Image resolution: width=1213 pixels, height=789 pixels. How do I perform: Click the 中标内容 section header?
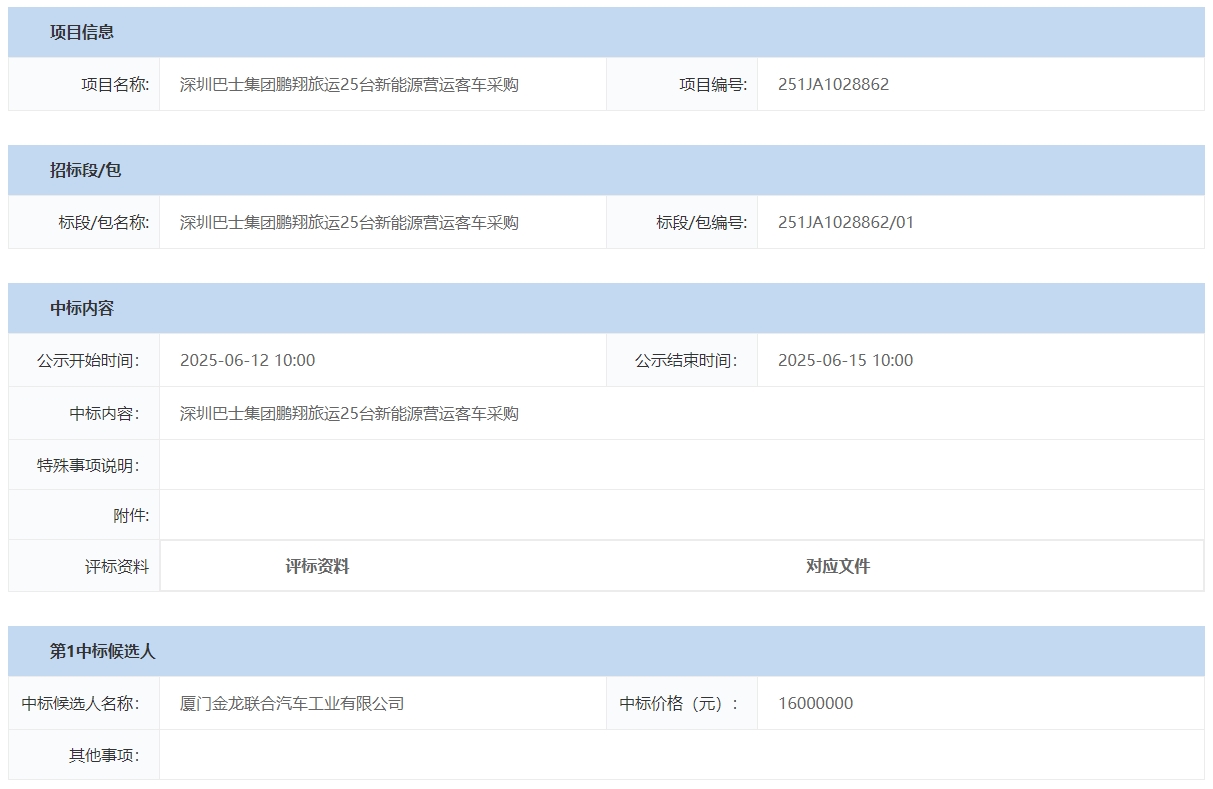click(x=82, y=308)
